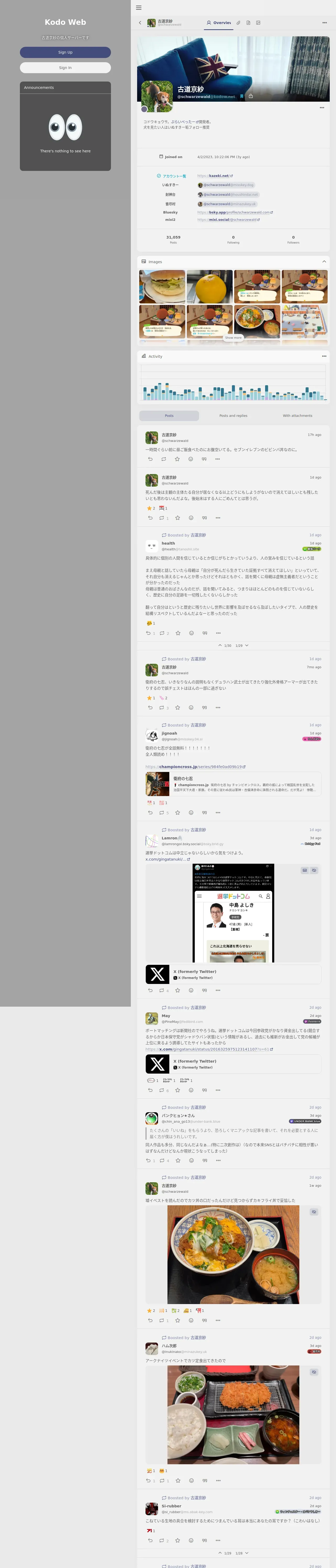Open the hamburger photo thumbnail
336x1568 pixels.
tap(162, 287)
